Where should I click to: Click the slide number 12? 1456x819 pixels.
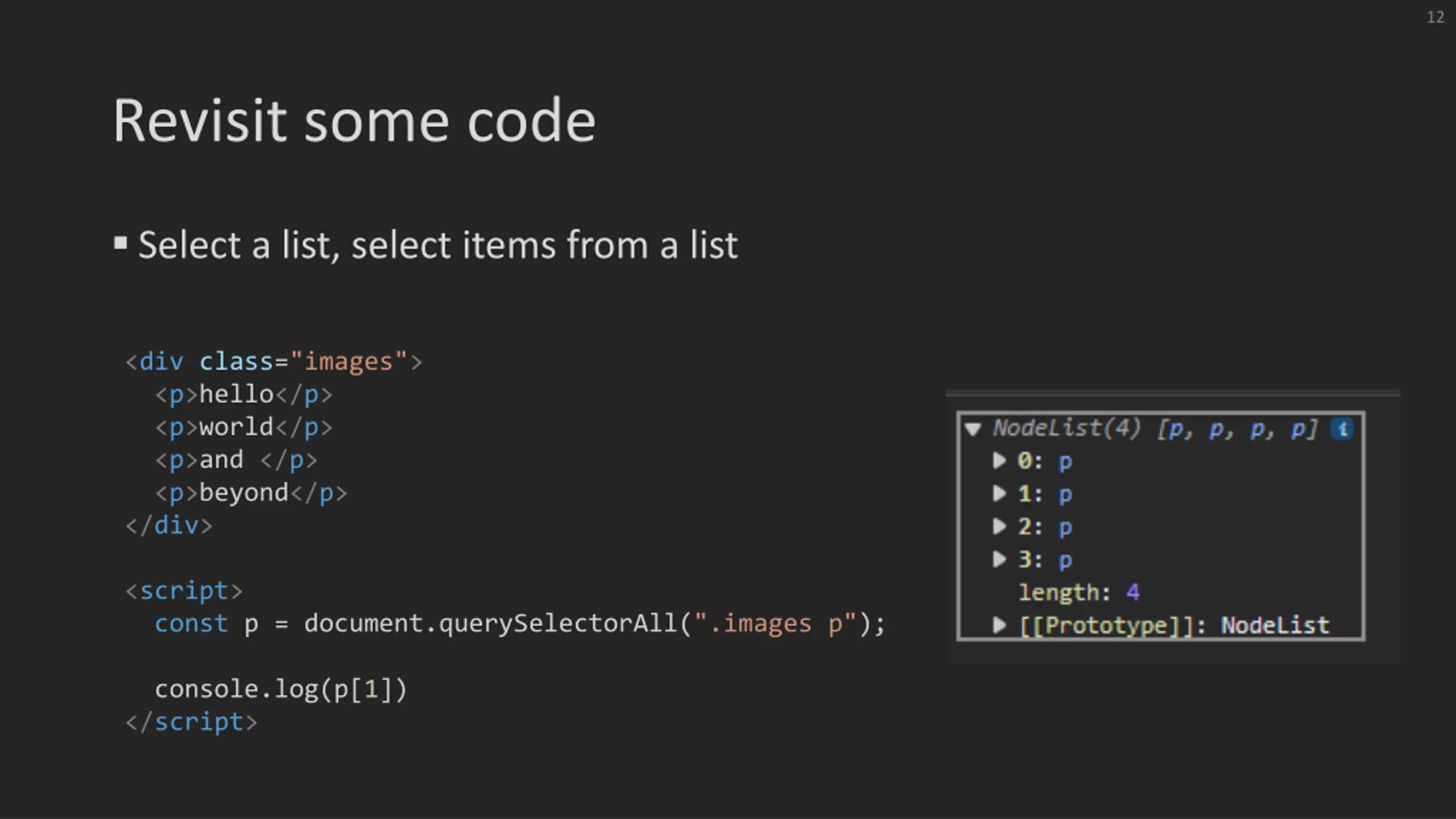click(1436, 17)
